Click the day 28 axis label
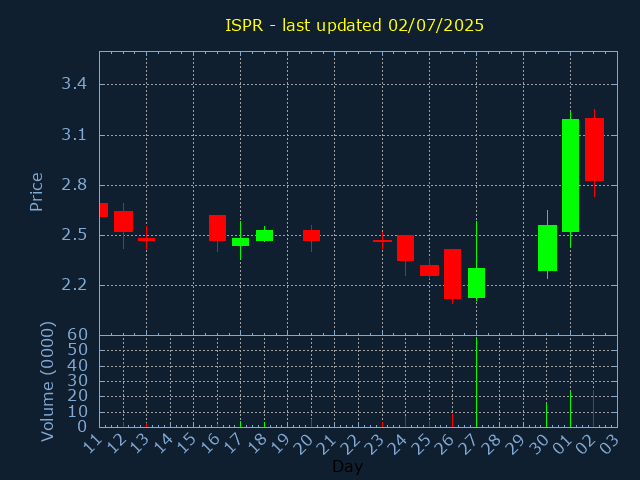Image resolution: width=640 pixels, height=480 pixels. [x=493, y=443]
